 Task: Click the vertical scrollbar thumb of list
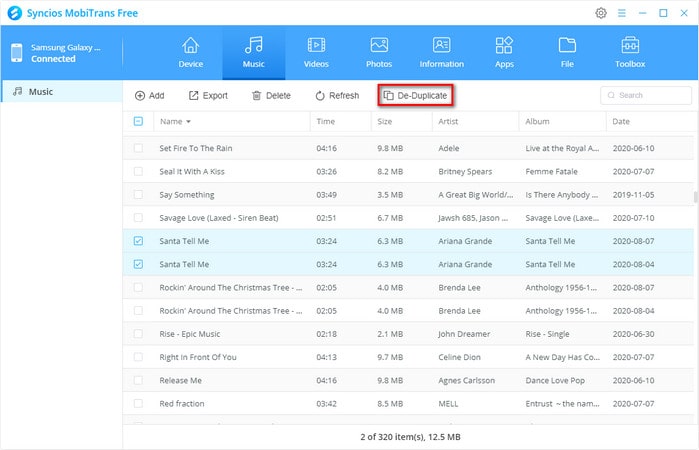695,197
